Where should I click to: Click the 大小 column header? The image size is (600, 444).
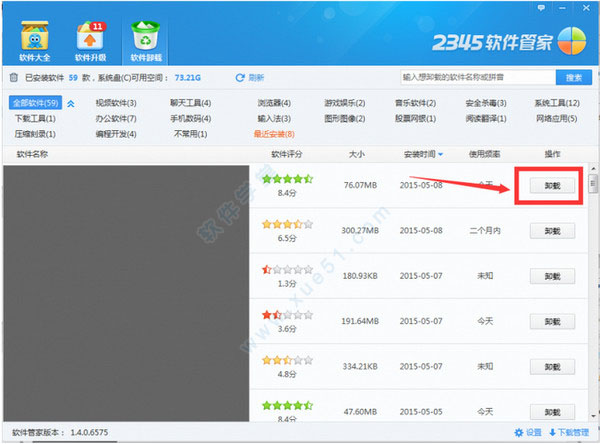pyautogui.click(x=357, y=154)
